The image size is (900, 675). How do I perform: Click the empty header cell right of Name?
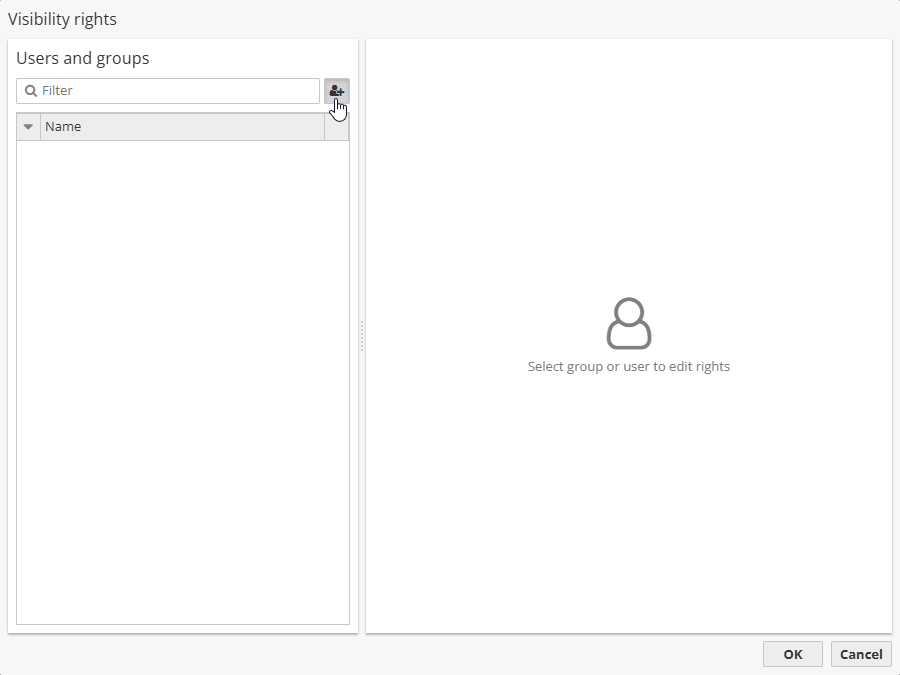pyautogui.click(x=337, y=127)
